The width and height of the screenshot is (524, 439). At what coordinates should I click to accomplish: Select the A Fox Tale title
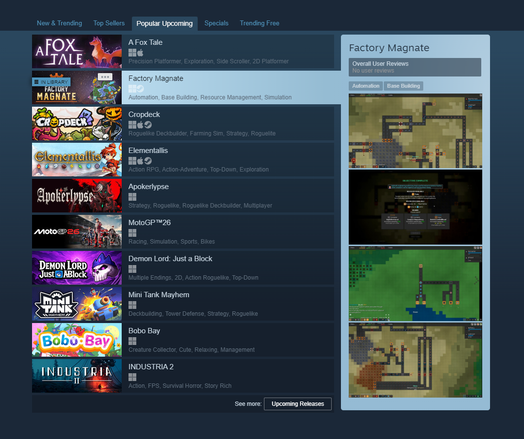click(145, 42)
